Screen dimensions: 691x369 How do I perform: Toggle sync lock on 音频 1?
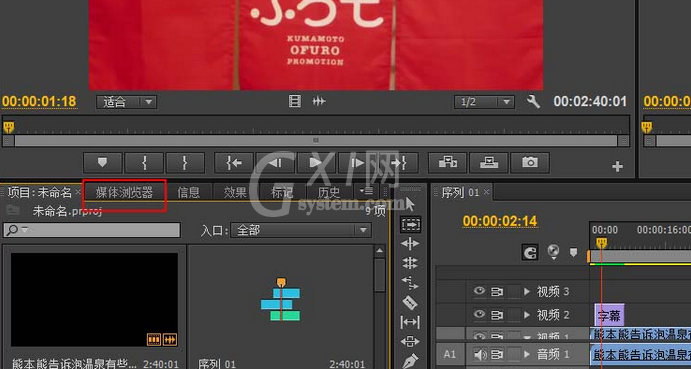point(497,354)
